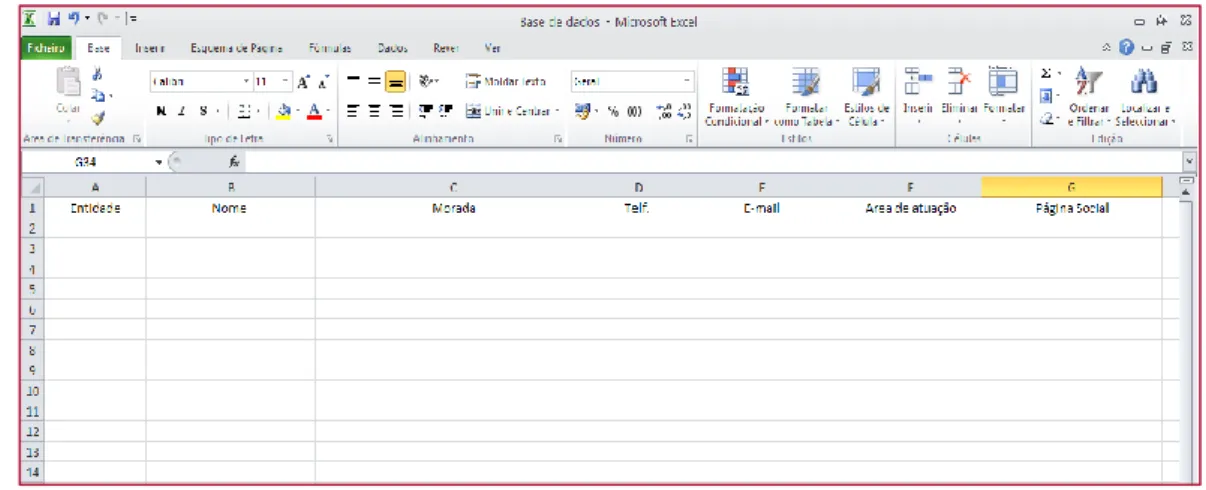Open the font name dropdown arrow
Image resolution: width=1206 pixels, height=490 pixels.
pyautogui.click(x=247, y=82)
